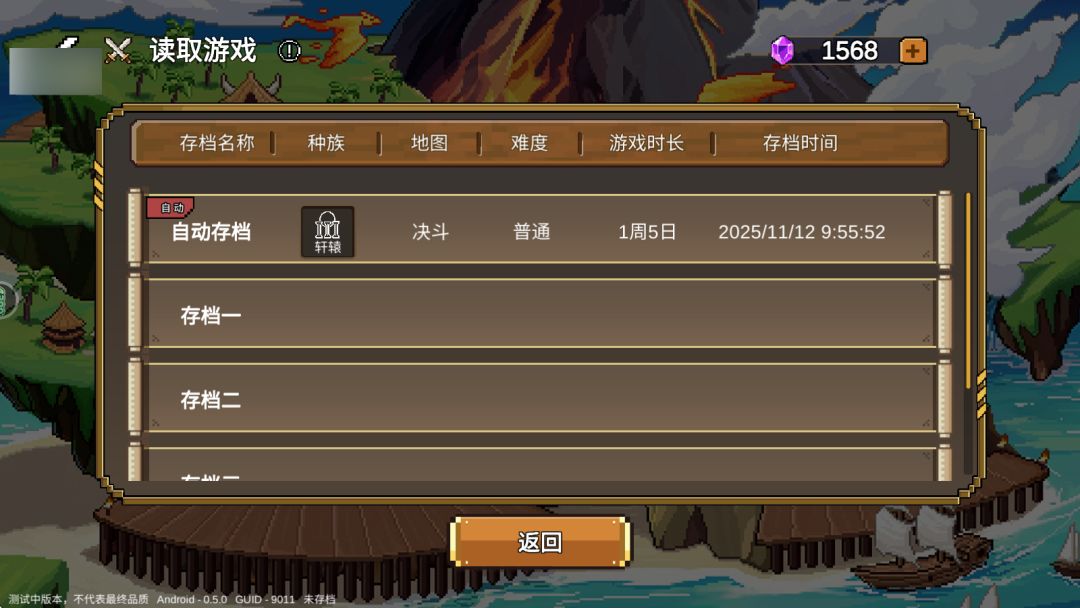The width and height of the screenshot is (1080, 608).
Task: Select the partially visible fourth save slot
Action: [541, 463]
